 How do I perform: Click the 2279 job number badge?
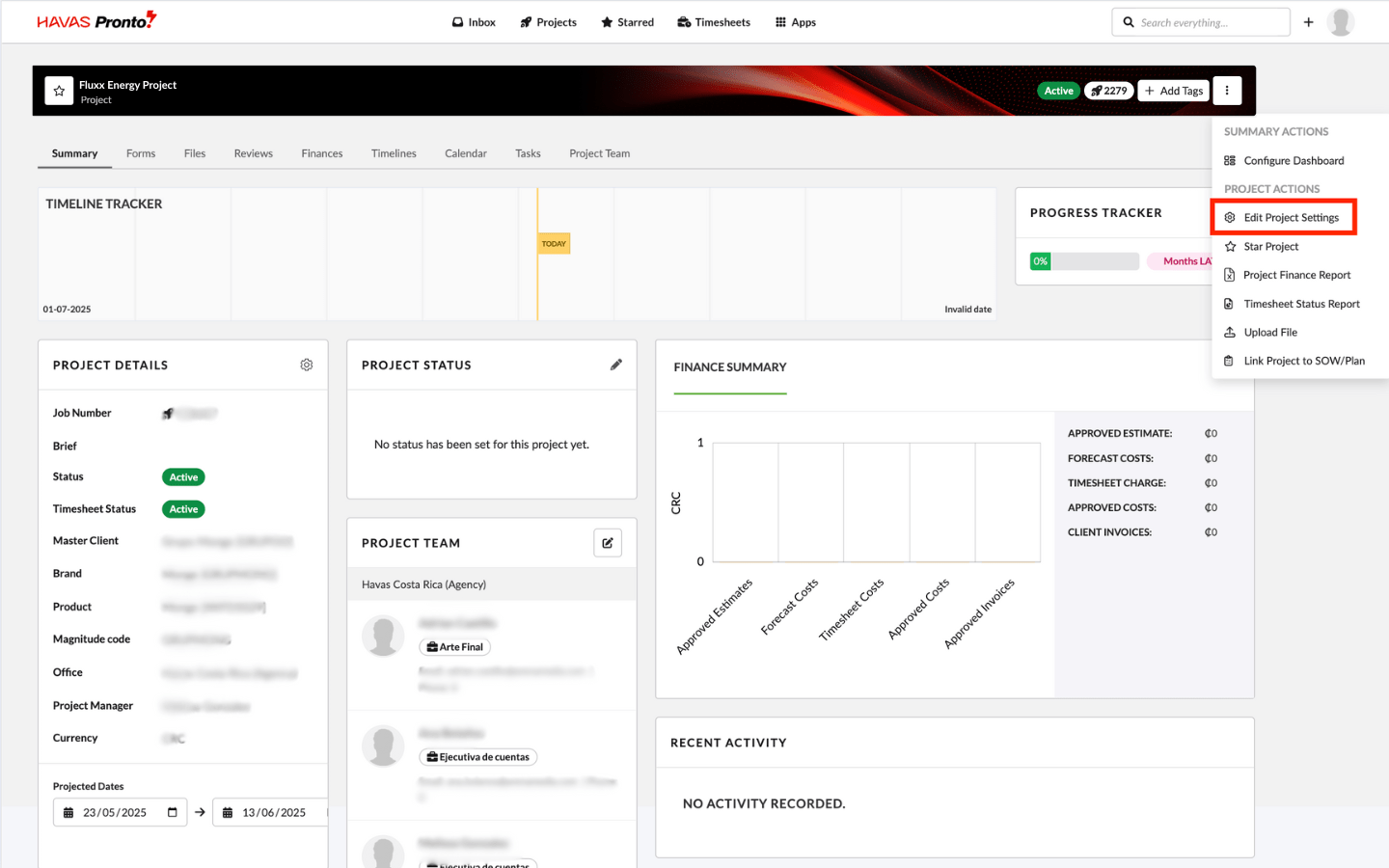pos(1109,91)
